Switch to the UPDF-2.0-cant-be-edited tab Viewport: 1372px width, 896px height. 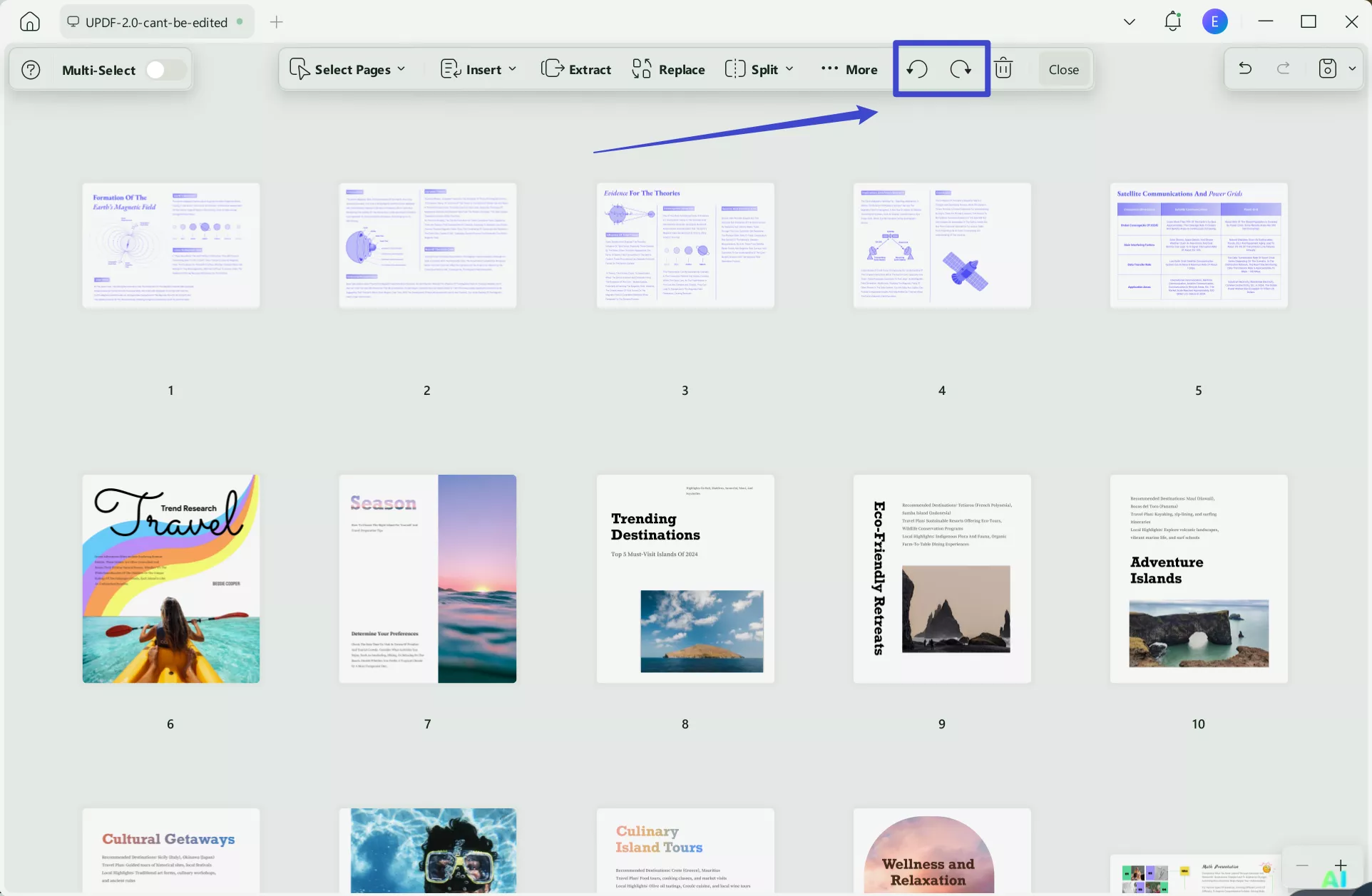(x=156, y=22)
